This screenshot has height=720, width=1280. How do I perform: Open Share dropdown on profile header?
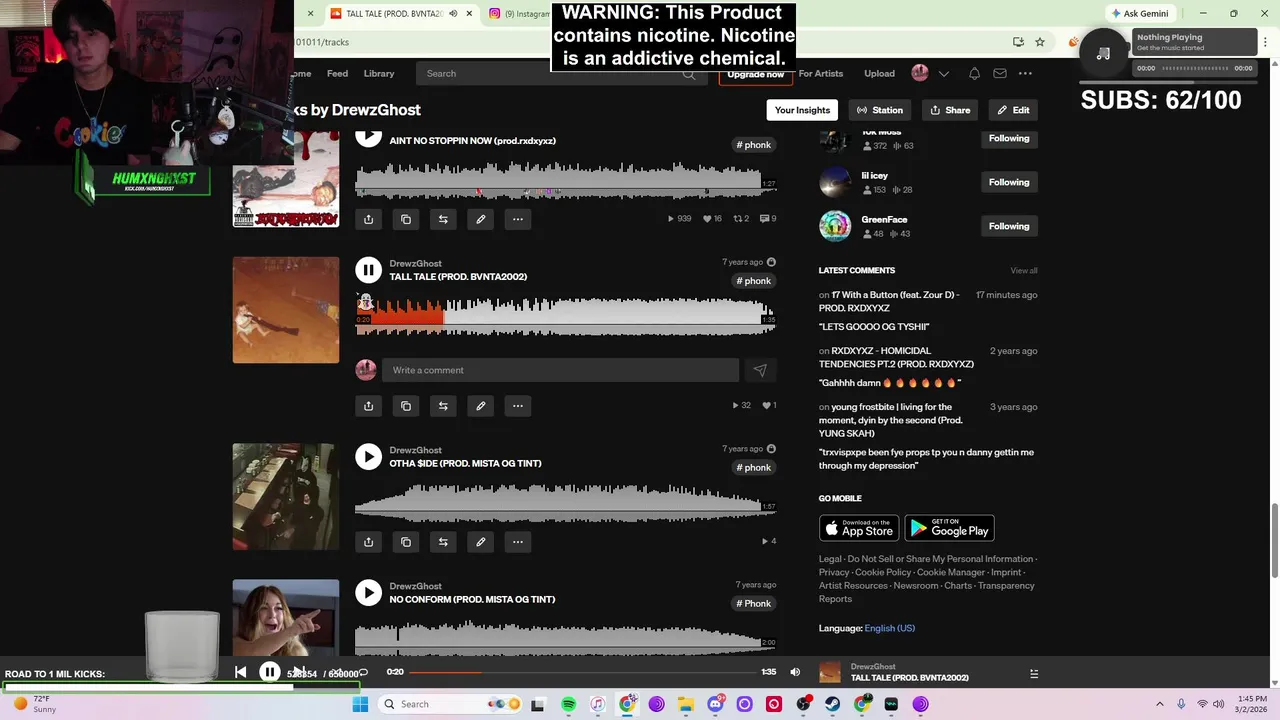(949, 110)
